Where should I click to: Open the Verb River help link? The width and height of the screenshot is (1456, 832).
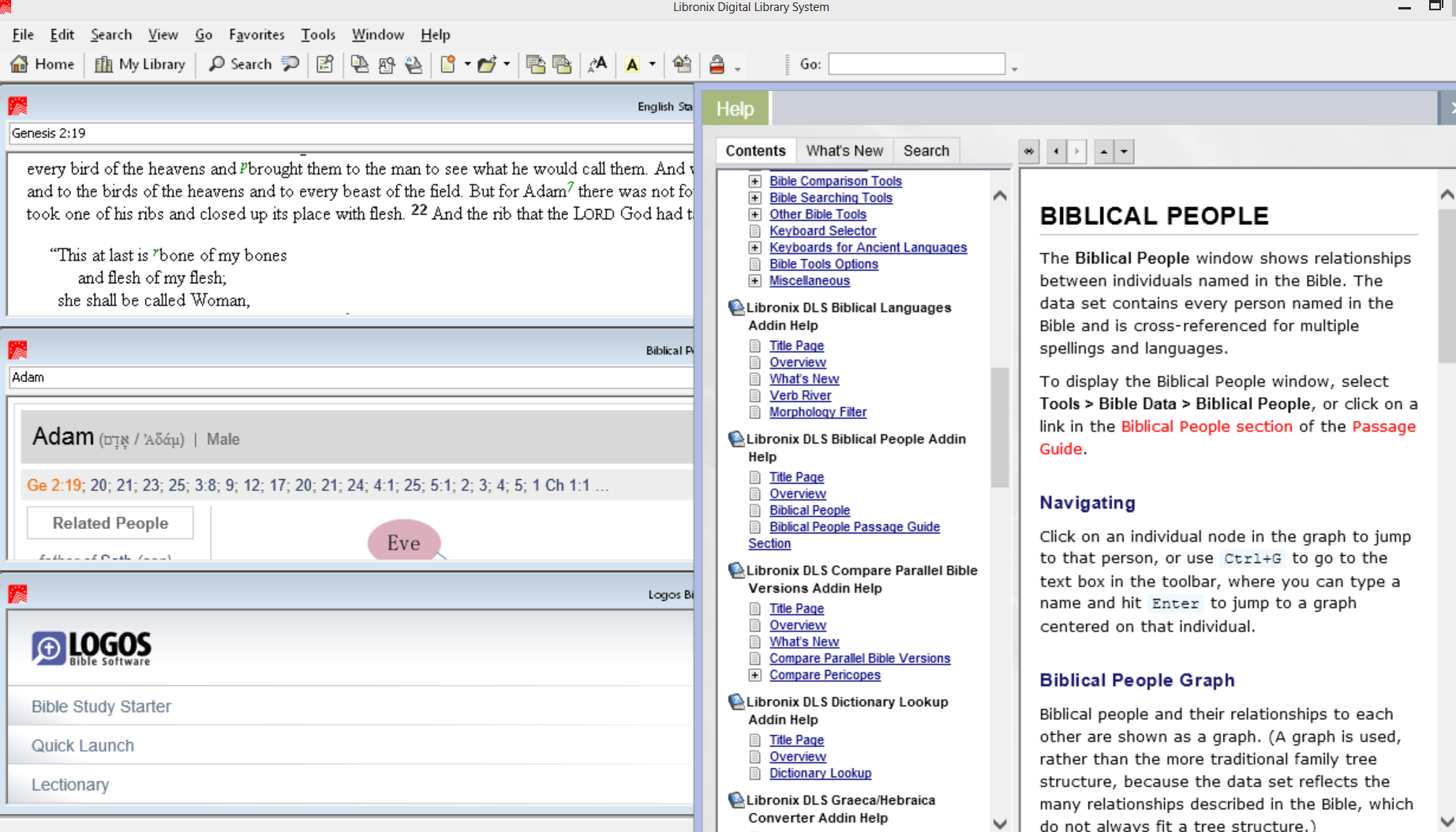point(799,395)
